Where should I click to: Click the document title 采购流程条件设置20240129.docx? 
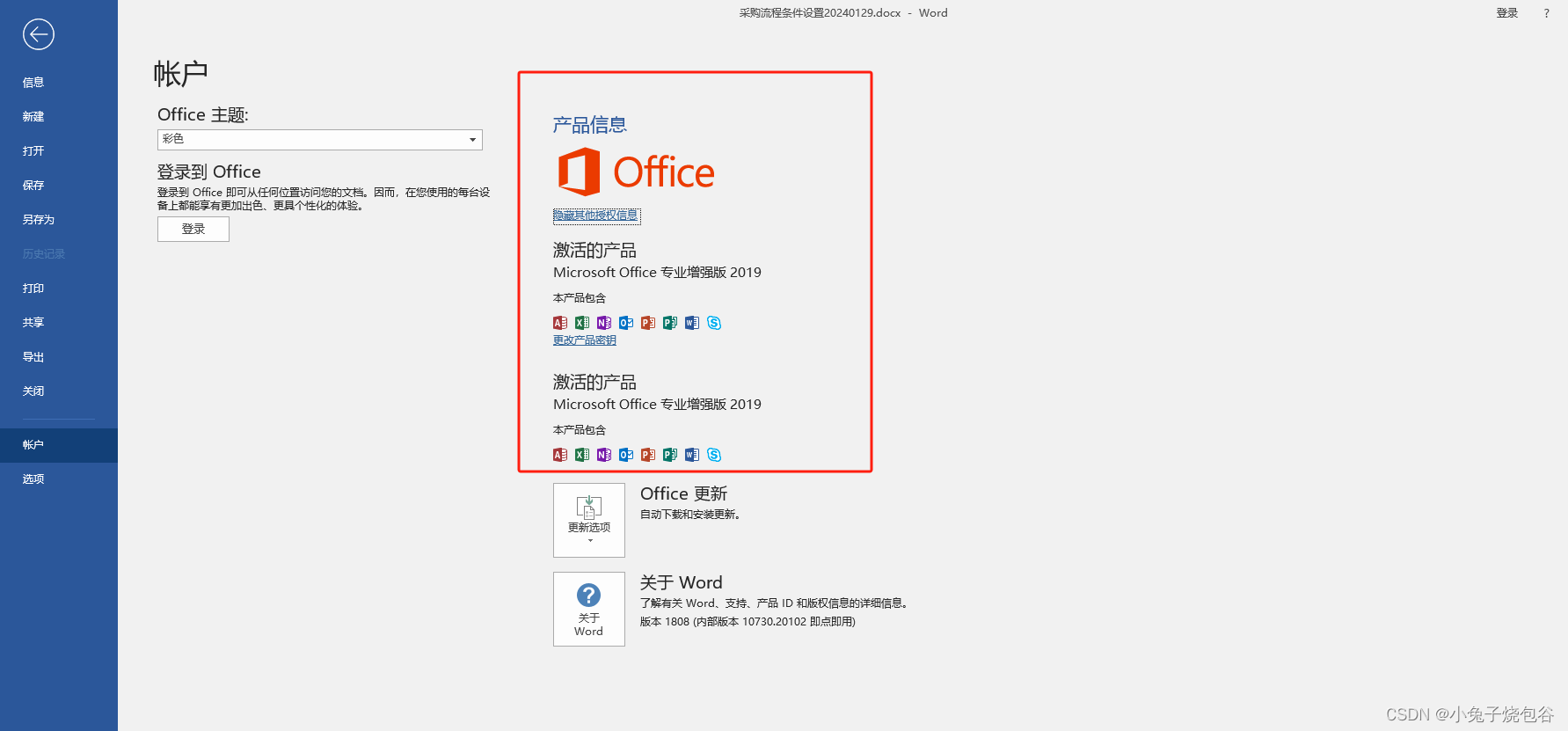pos(820,13)
